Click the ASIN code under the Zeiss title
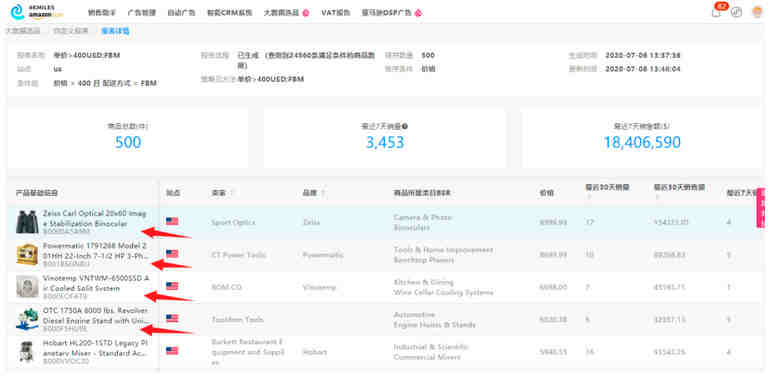Screen dimensions: 774x380 (x=67, y=231)
